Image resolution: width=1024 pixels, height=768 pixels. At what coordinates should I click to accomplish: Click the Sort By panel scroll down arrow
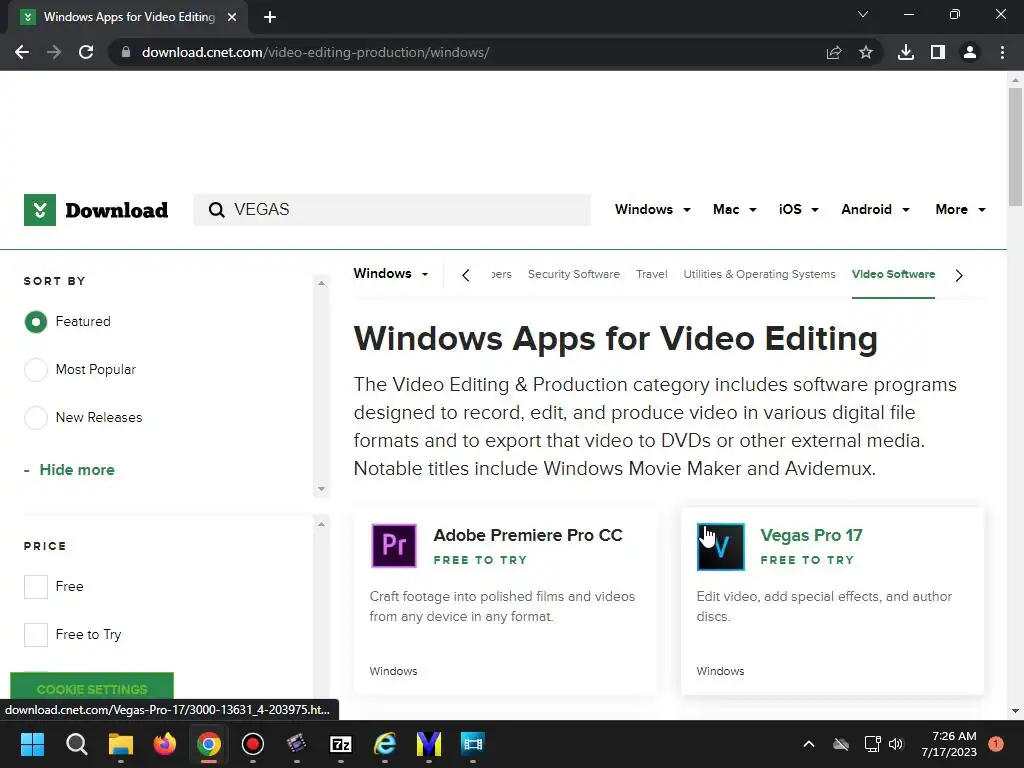(321, 488)
